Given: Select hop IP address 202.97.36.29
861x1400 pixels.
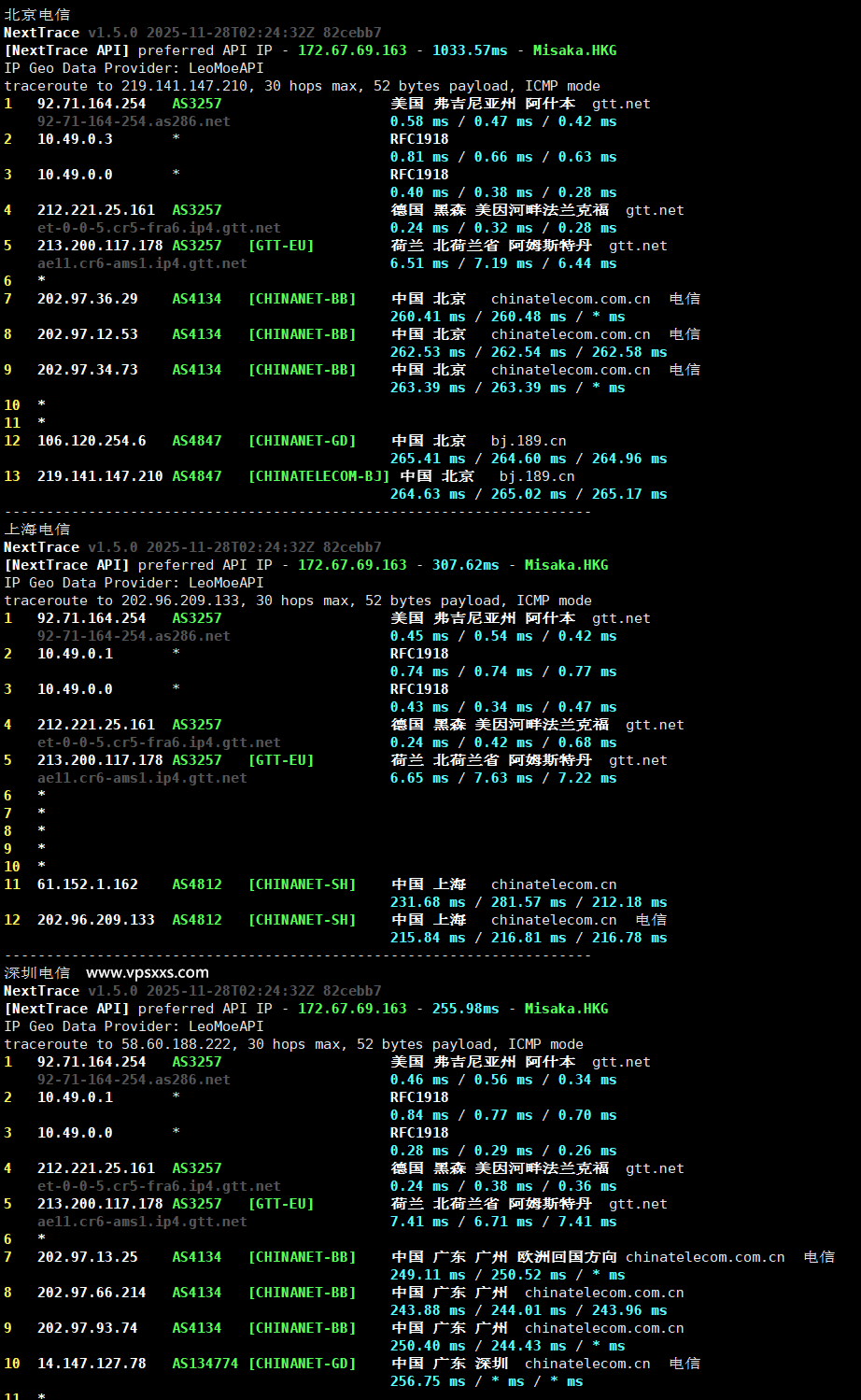Looking at the screenshot, I should point(88,299).
